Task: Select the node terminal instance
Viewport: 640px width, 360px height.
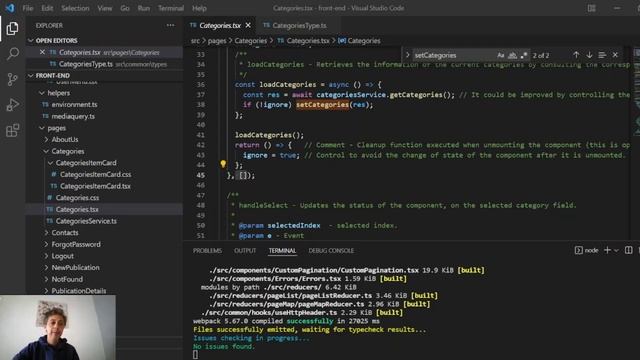Action: pyautogui.click(x=587, y=250)
